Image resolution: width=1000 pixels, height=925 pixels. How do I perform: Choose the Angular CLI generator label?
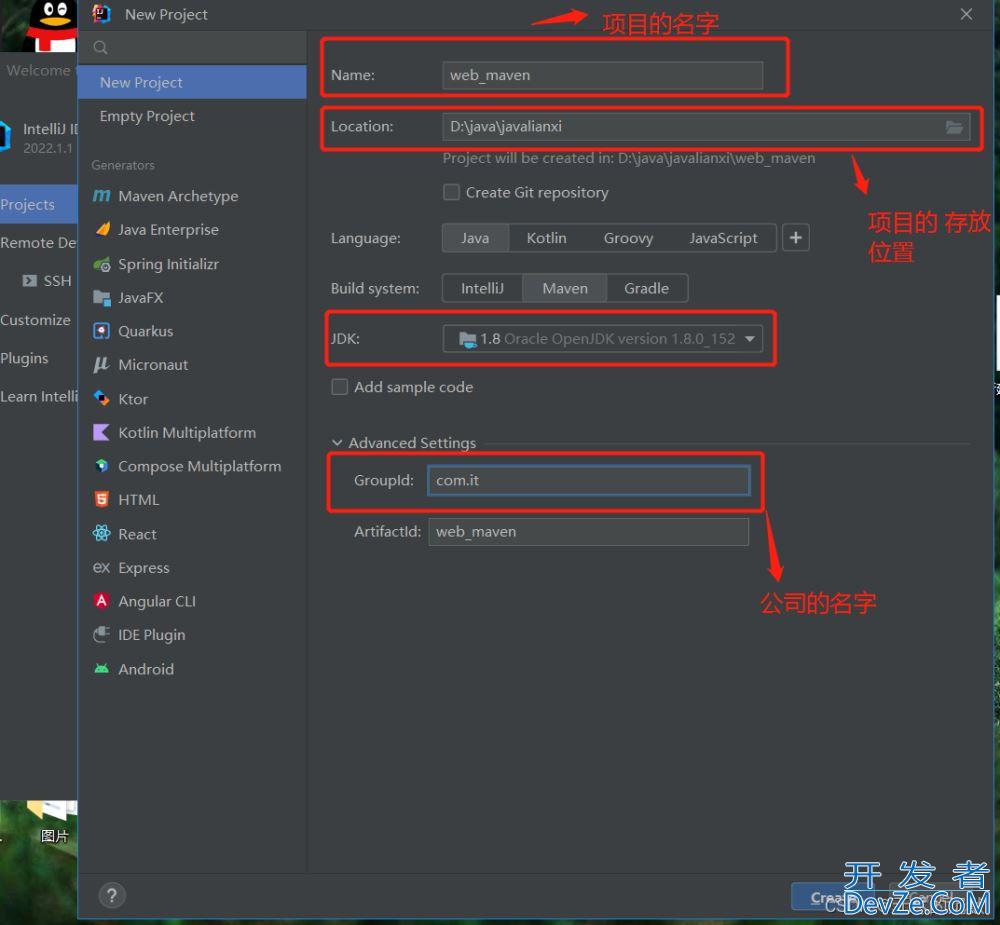(157, 601)
